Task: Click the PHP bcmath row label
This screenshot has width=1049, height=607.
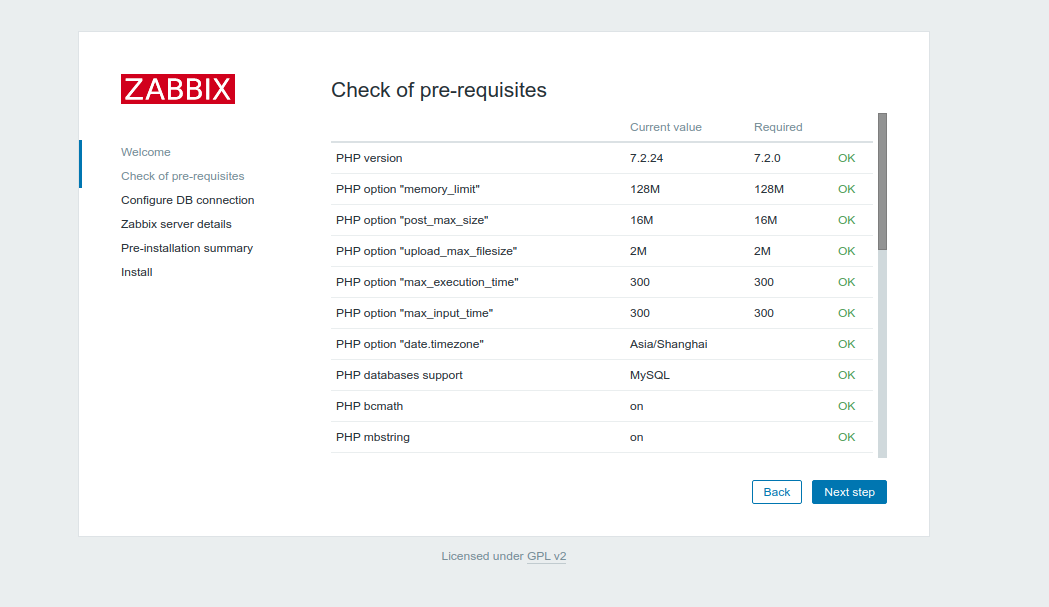Action: tap(369, 406)
